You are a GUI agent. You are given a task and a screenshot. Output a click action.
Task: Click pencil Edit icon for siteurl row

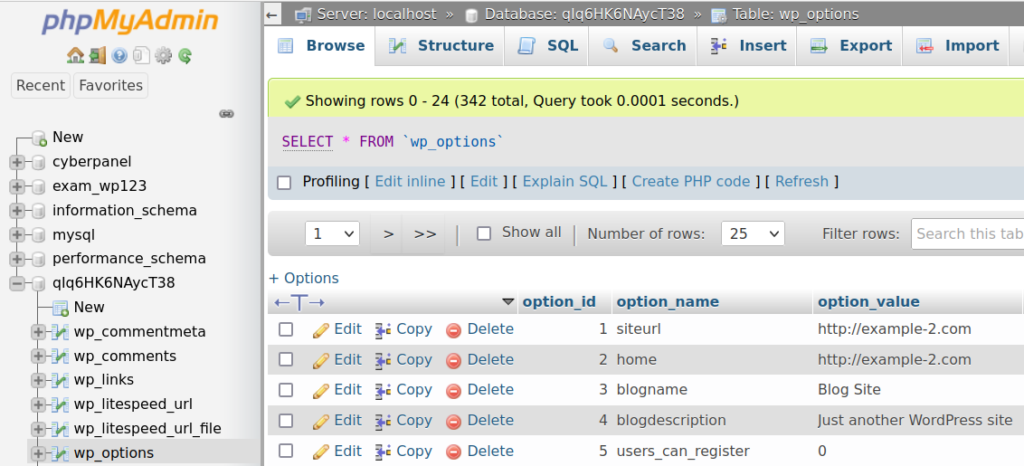coord(321,329)
